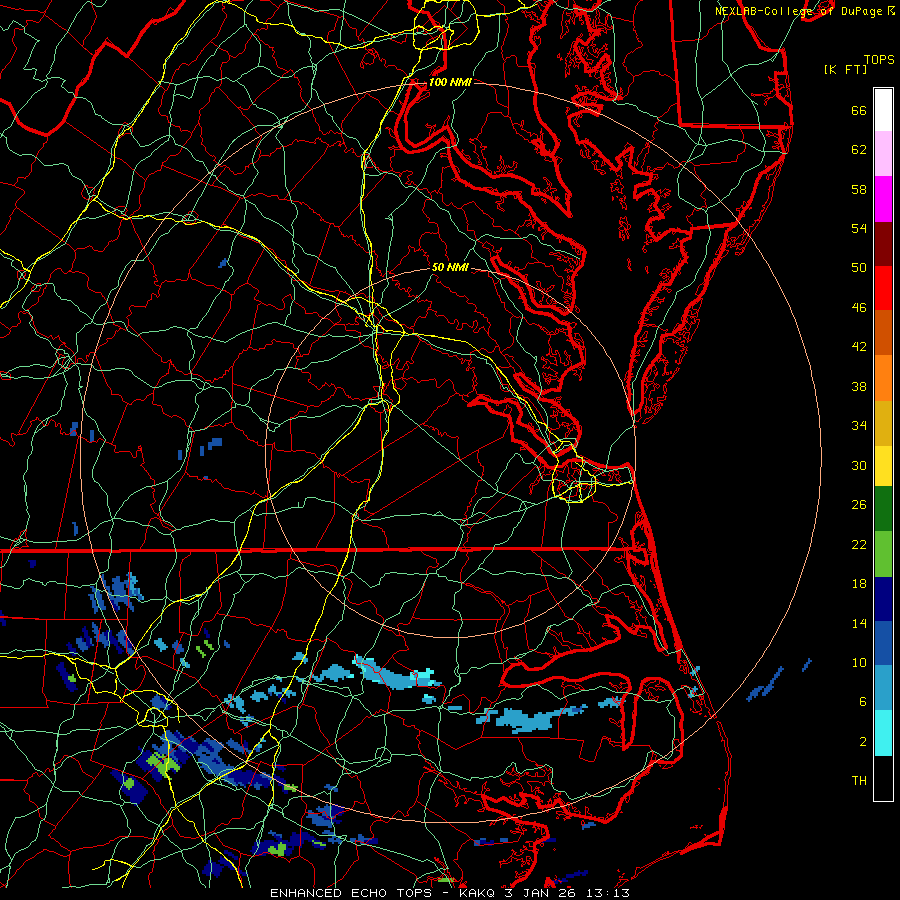Click the bright red legend swatch
This screenshot has height=900, width=900.
pos(883,288)
